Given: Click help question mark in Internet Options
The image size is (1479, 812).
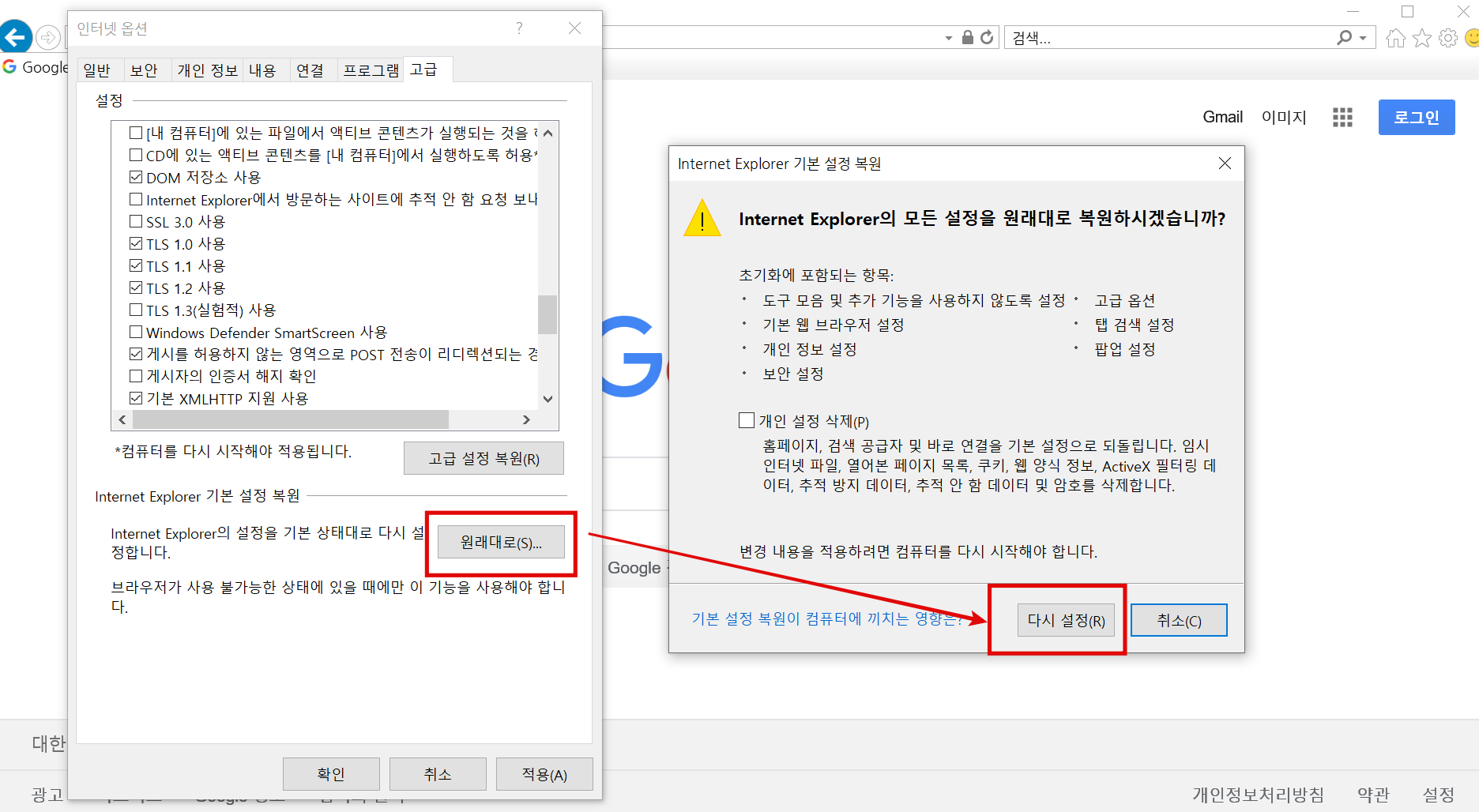Looking at the screenshot, I should point(519,28).
